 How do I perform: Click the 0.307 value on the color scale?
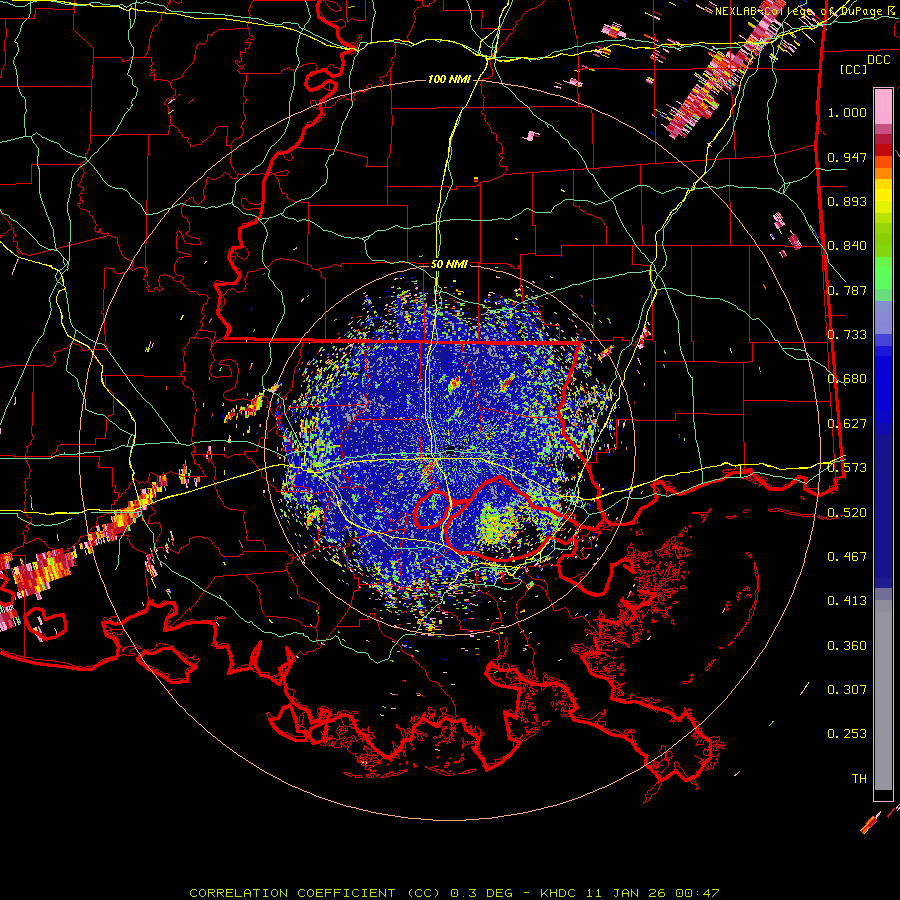tap(847, 690)
